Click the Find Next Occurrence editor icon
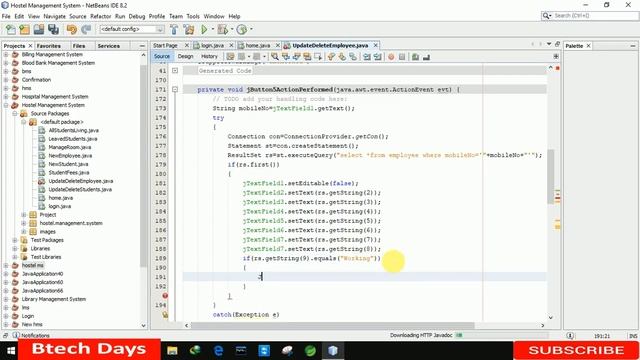640x360 pixels. pos(296,57)
